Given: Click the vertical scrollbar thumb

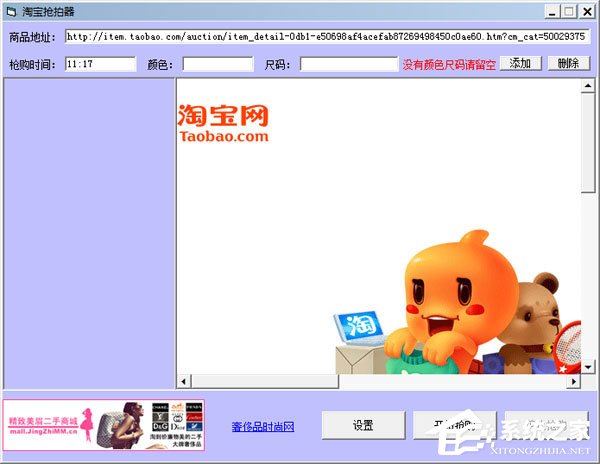Looking at the screenshot, I should point(587,143).
